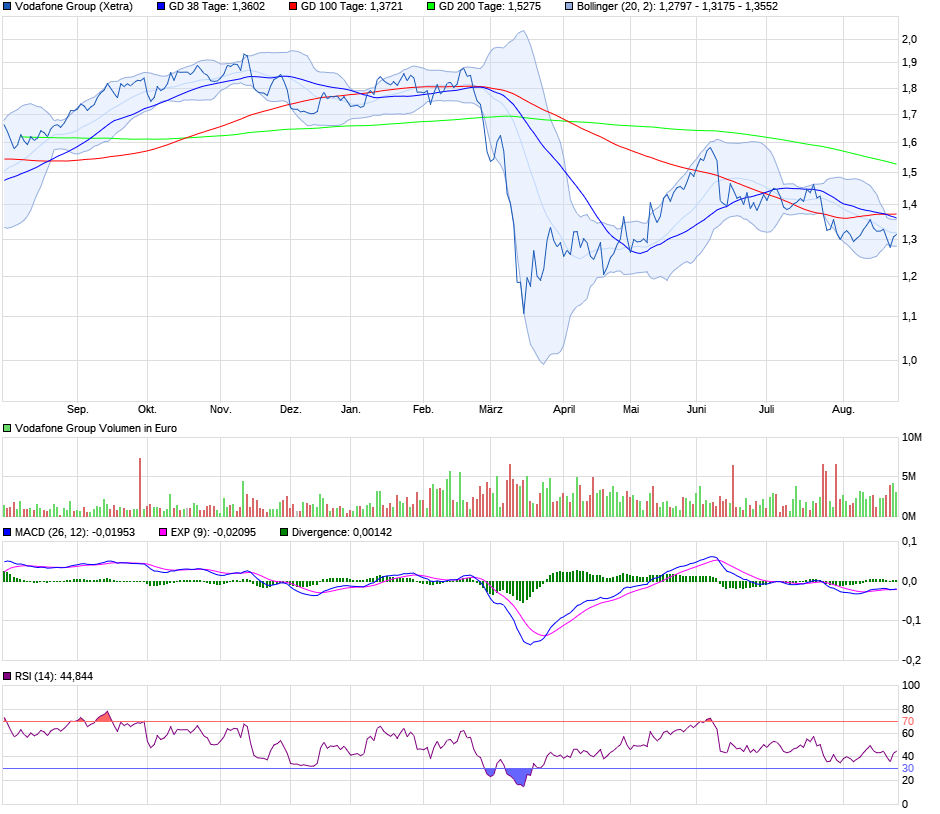Click the red GD 100 Tage legend swatch
Screen dimensions: 940x814
click(293, 7)
